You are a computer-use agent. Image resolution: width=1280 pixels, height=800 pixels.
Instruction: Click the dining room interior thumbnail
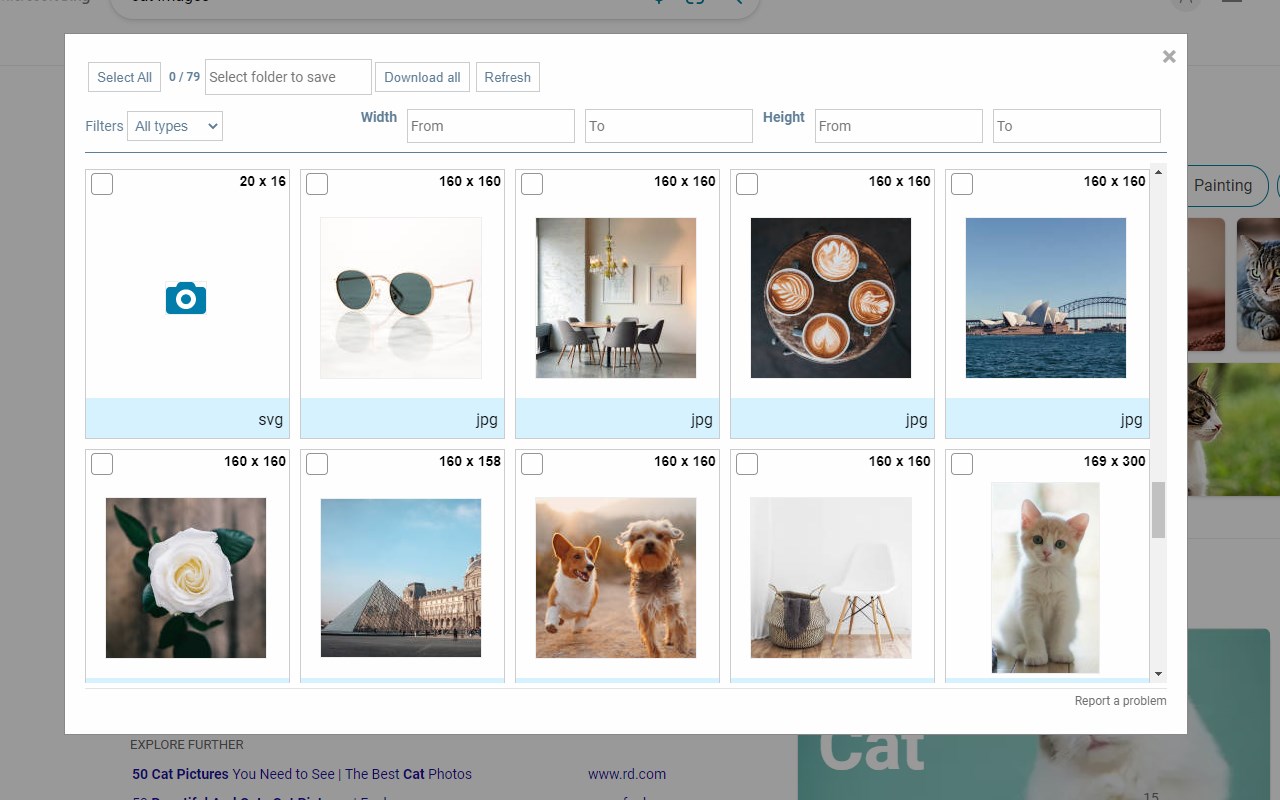[615, 297]
